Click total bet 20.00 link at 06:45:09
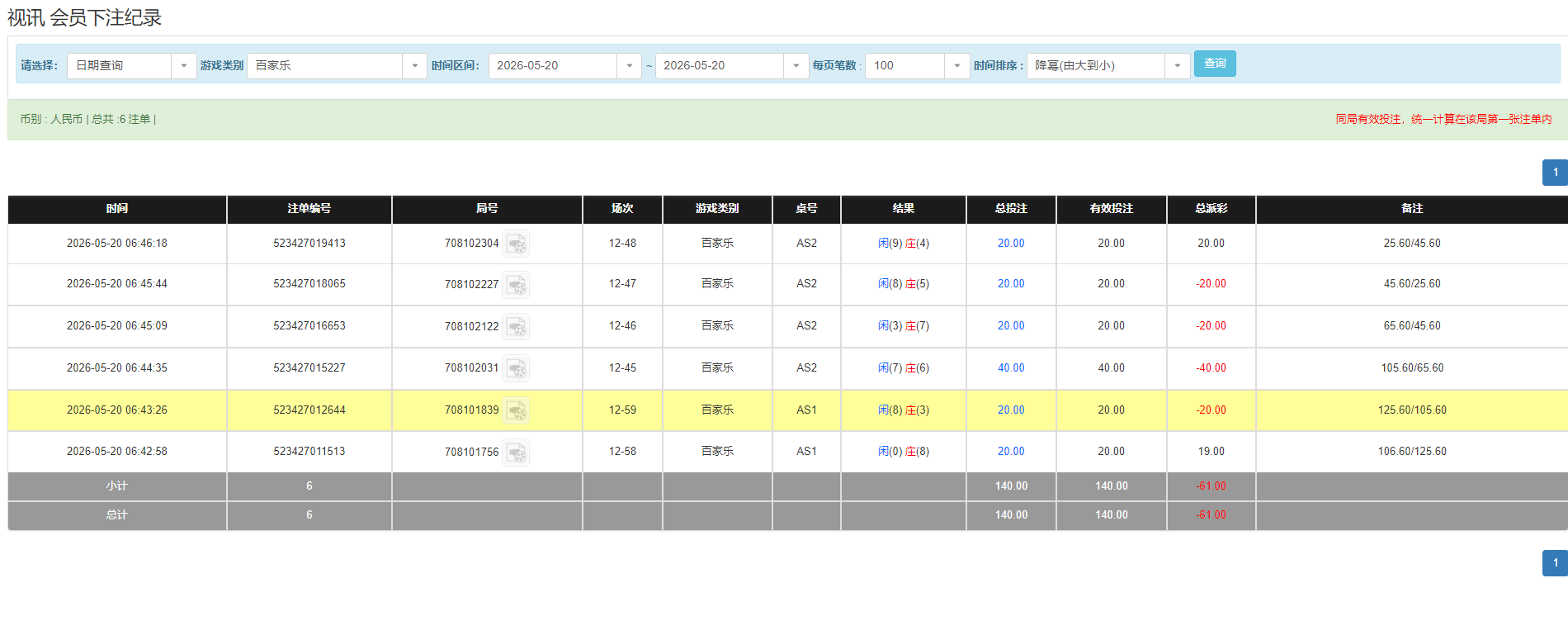Viewport: 1568px width, 635px height. click(1011, 326)
